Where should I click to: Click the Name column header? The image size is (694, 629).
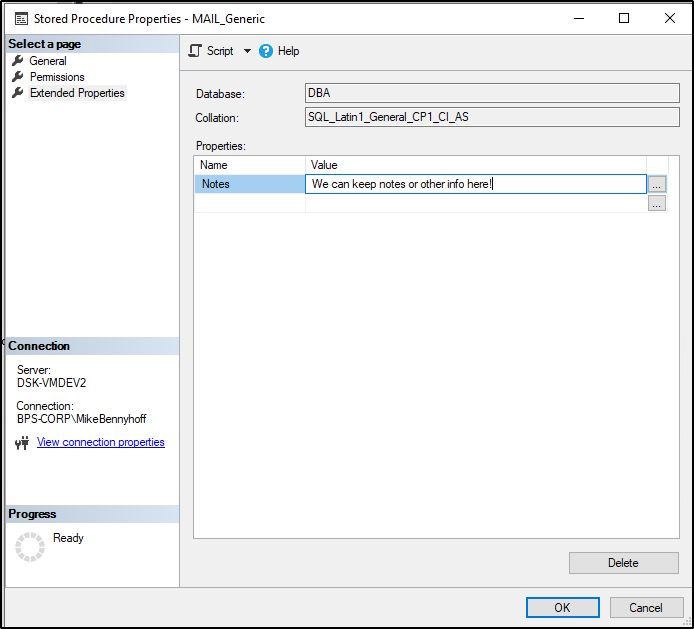pos(250,165)
